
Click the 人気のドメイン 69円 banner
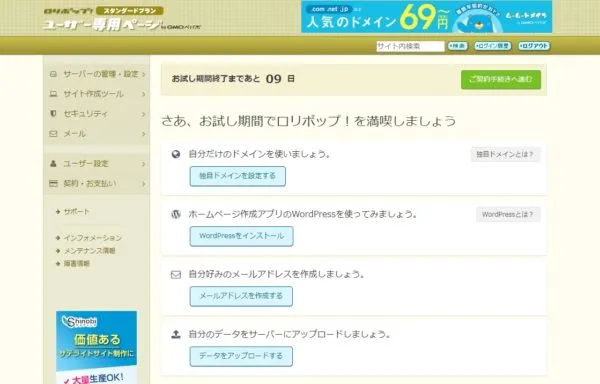[427, 17]
